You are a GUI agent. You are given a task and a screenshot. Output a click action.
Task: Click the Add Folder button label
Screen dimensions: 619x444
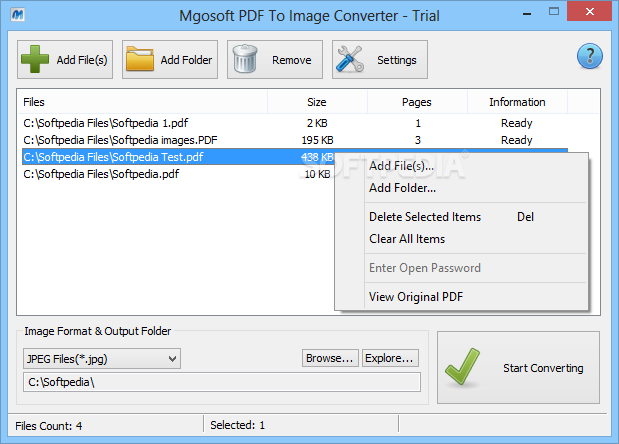point(186,60)
